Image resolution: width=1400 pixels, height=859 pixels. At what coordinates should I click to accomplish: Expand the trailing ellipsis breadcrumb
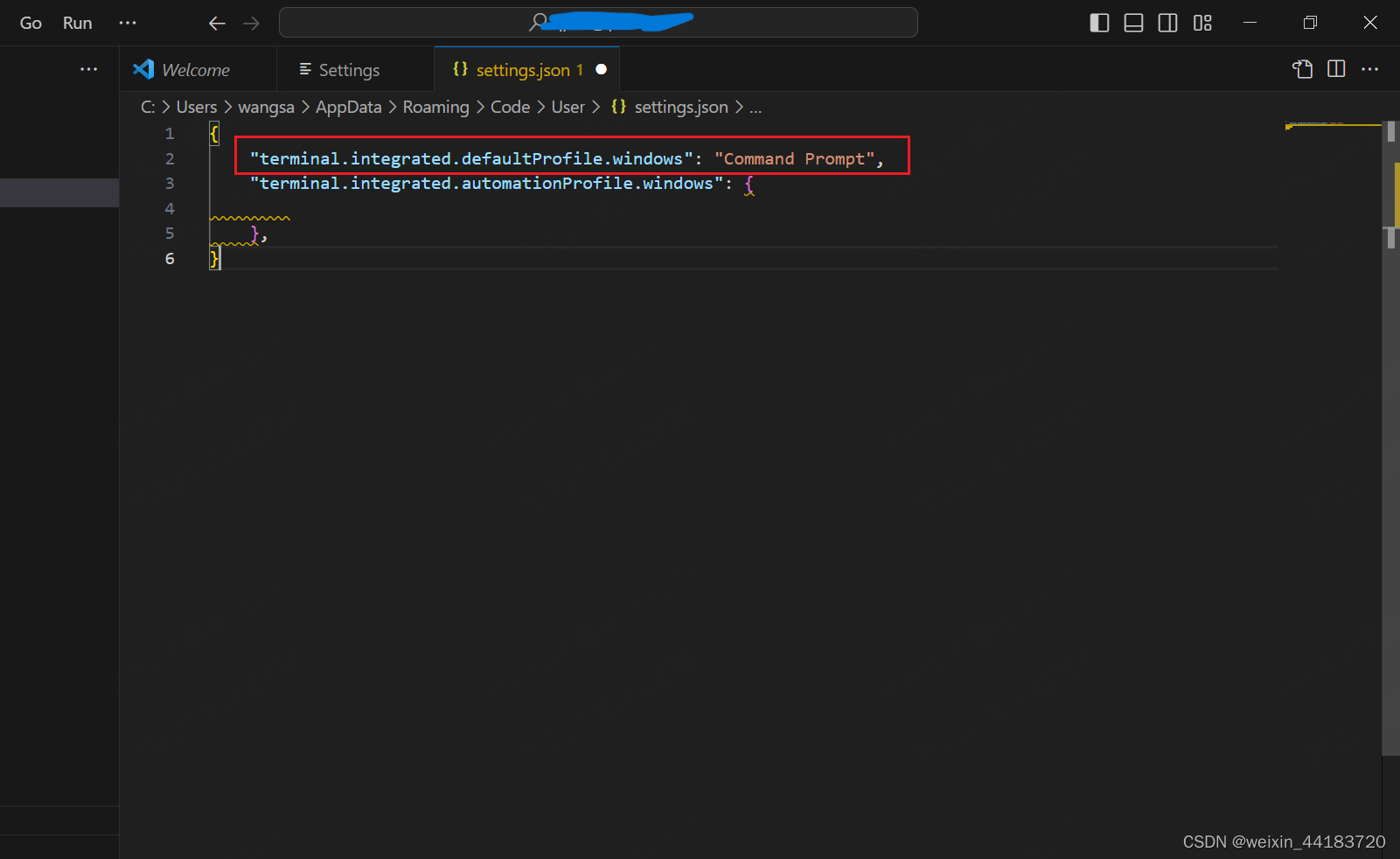tap(756, 107)
